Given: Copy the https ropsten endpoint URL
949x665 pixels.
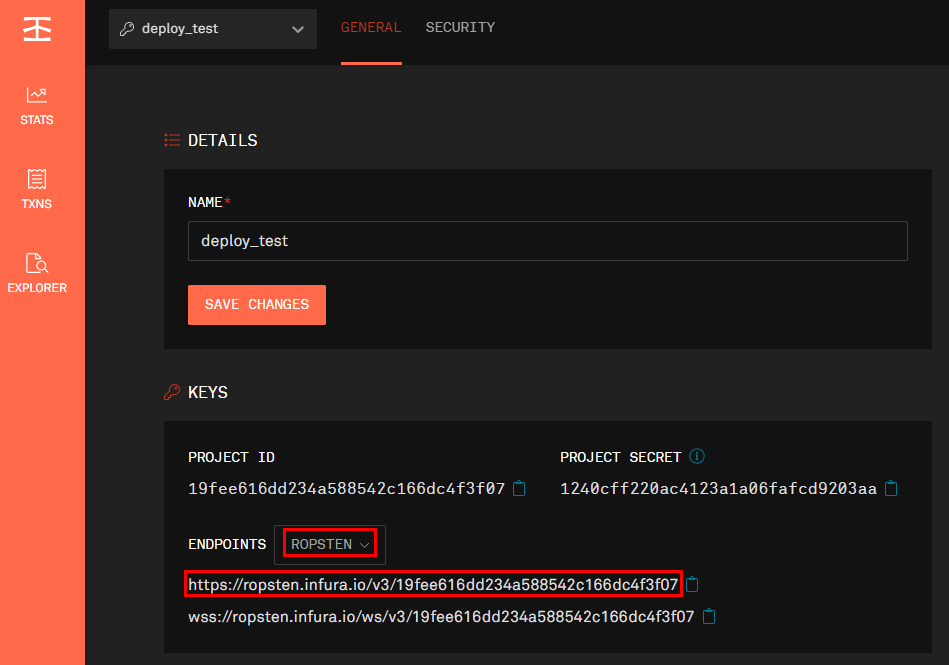Looking at the screenshot, I should point(692,585).
